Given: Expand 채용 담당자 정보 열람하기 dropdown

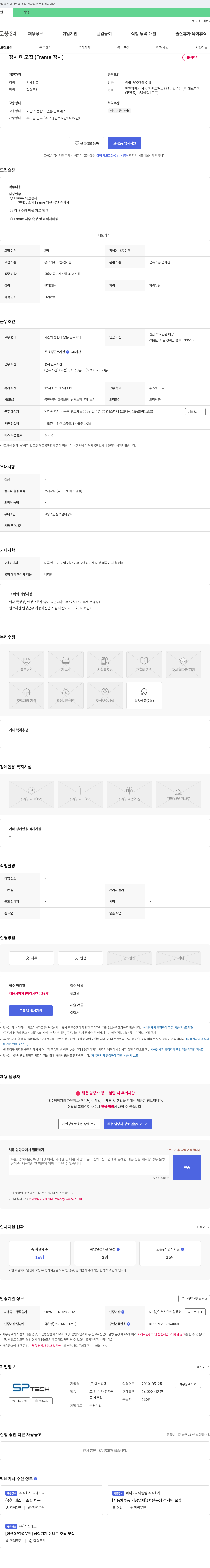Looking at the screenshot, I should (127, 1124).
